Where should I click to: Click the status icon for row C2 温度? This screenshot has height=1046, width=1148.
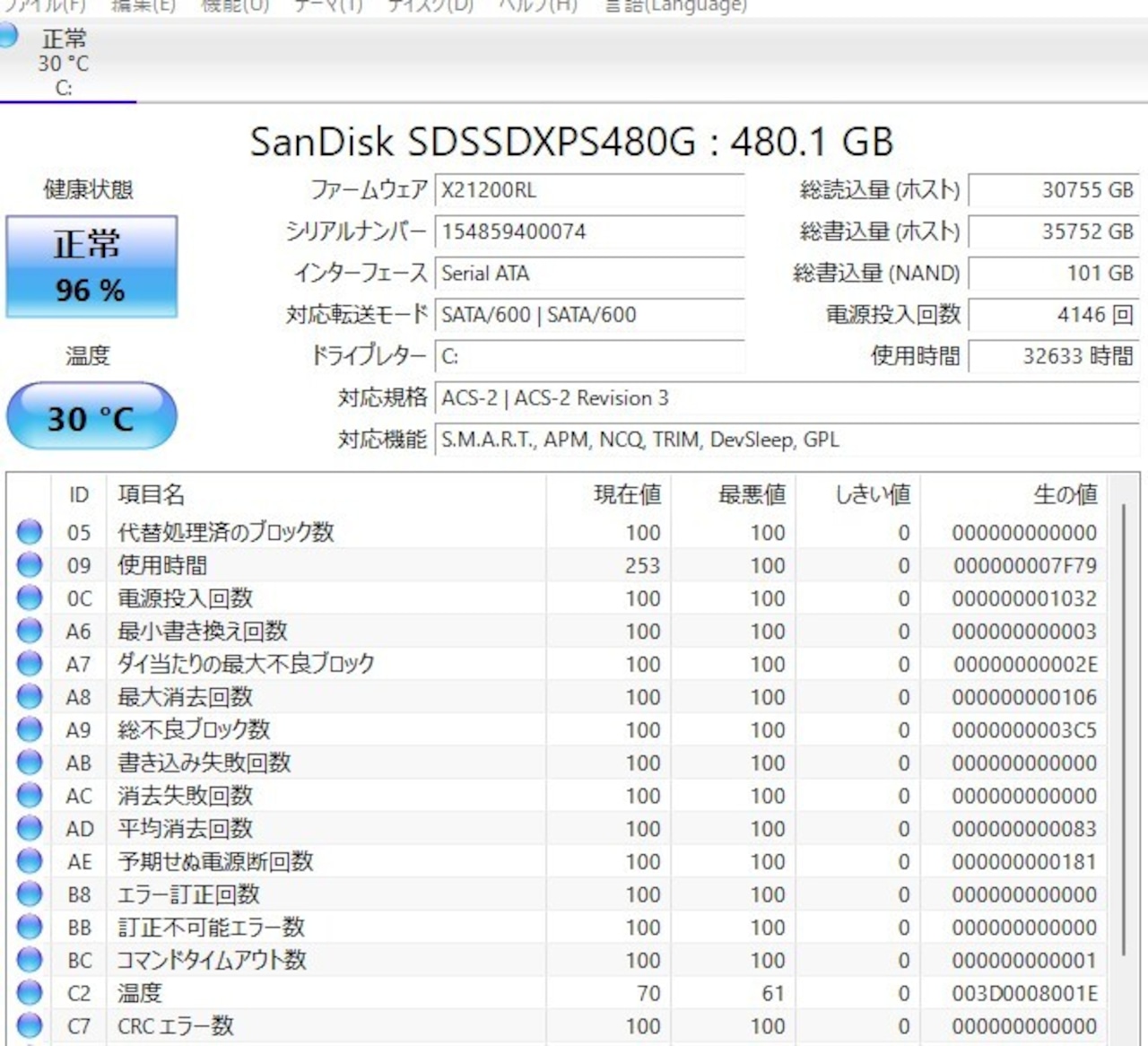pos(30,992)
